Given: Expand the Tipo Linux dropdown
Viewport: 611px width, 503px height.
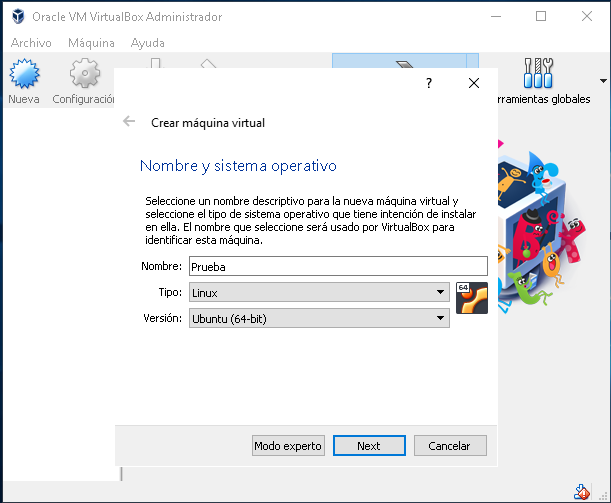Looking at the screenshot, I should (319, 292).
